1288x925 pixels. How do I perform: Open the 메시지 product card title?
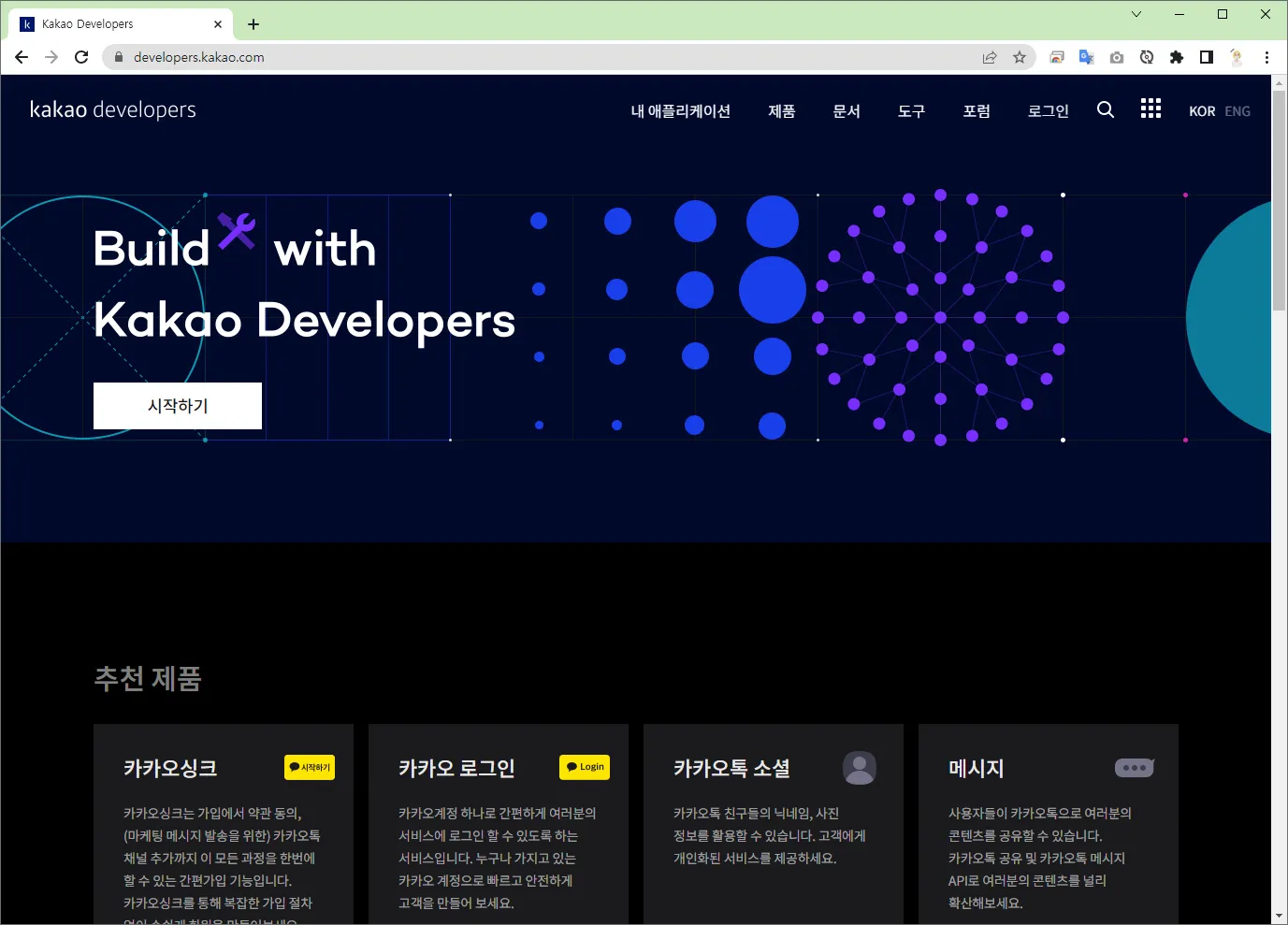(976, 768)
